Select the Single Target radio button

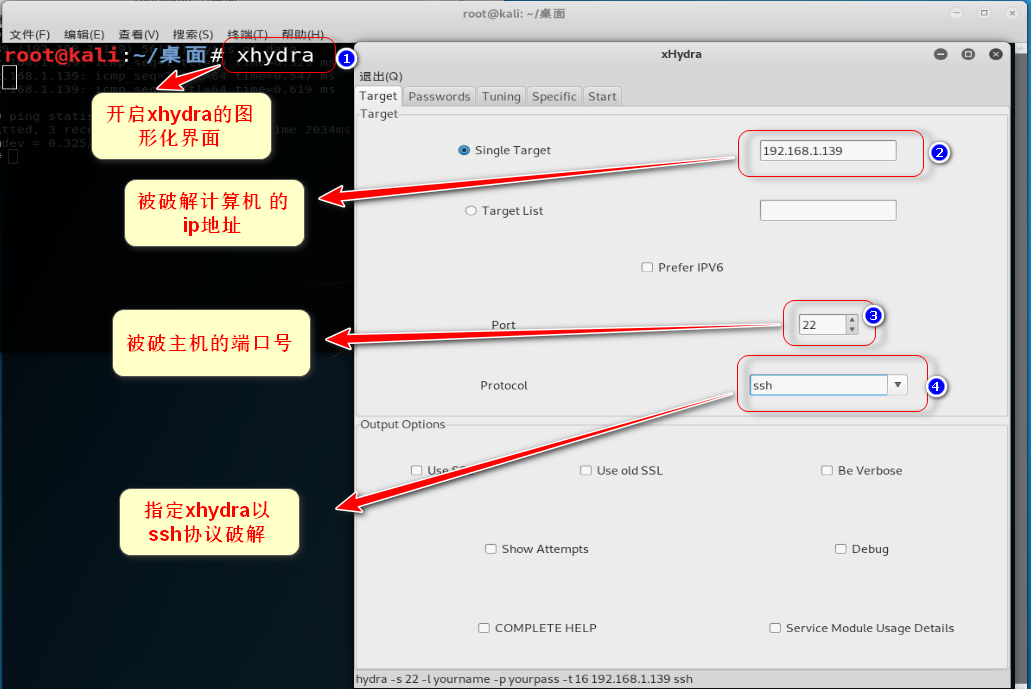pos(462,150)
